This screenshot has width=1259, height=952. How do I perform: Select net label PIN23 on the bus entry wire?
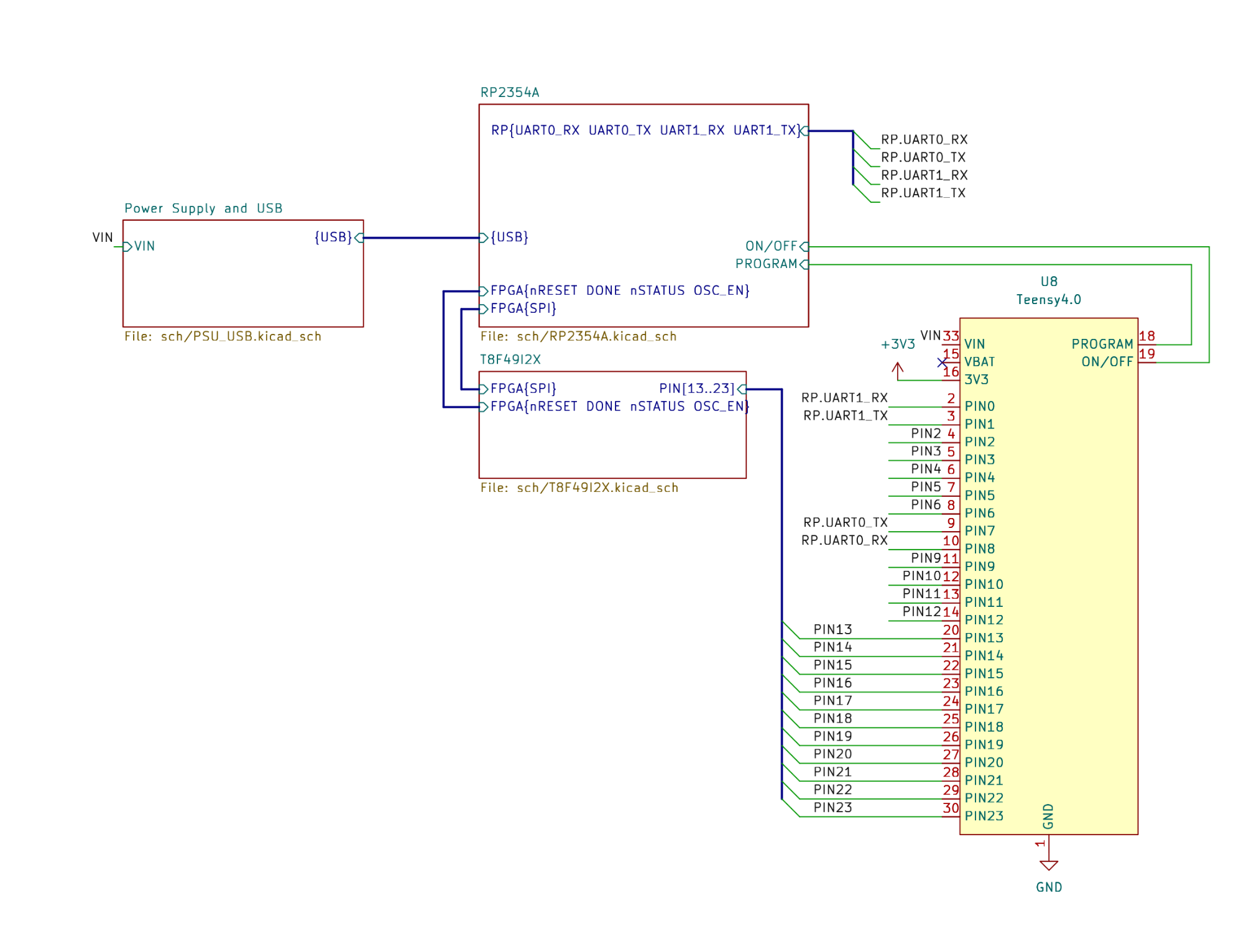click(x=832, y=808)
